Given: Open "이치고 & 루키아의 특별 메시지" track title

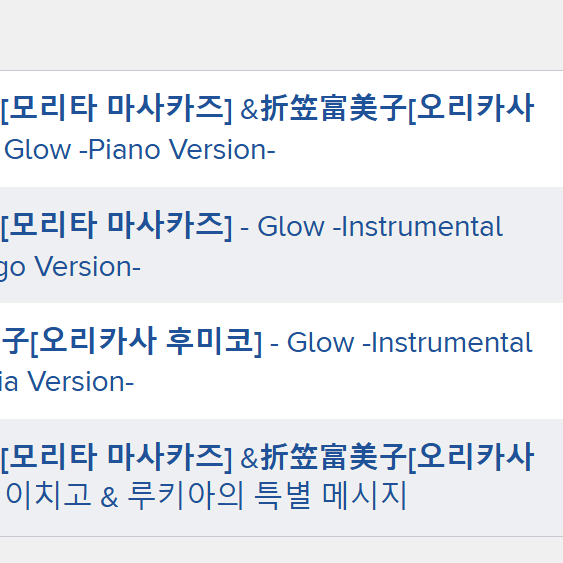Looking at the screenshot, I should (x=206, y=496).
